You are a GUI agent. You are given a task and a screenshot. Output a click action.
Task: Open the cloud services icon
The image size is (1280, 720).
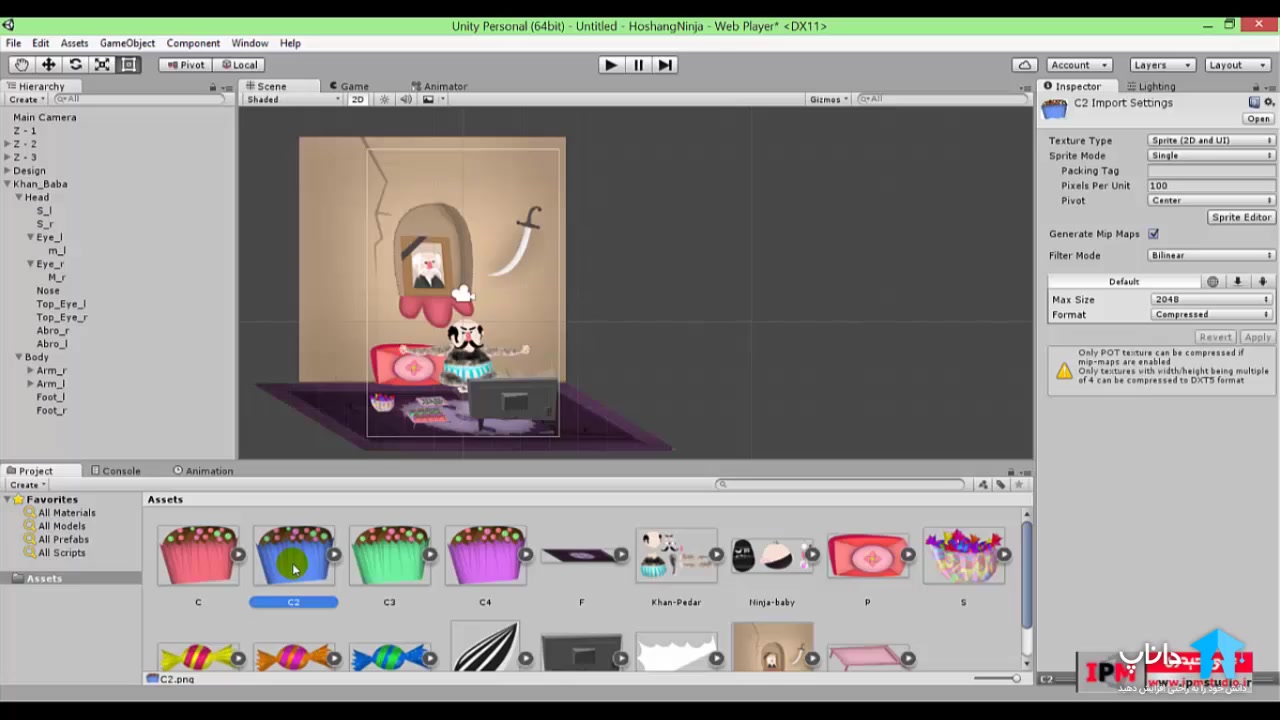click(1024, 65)
